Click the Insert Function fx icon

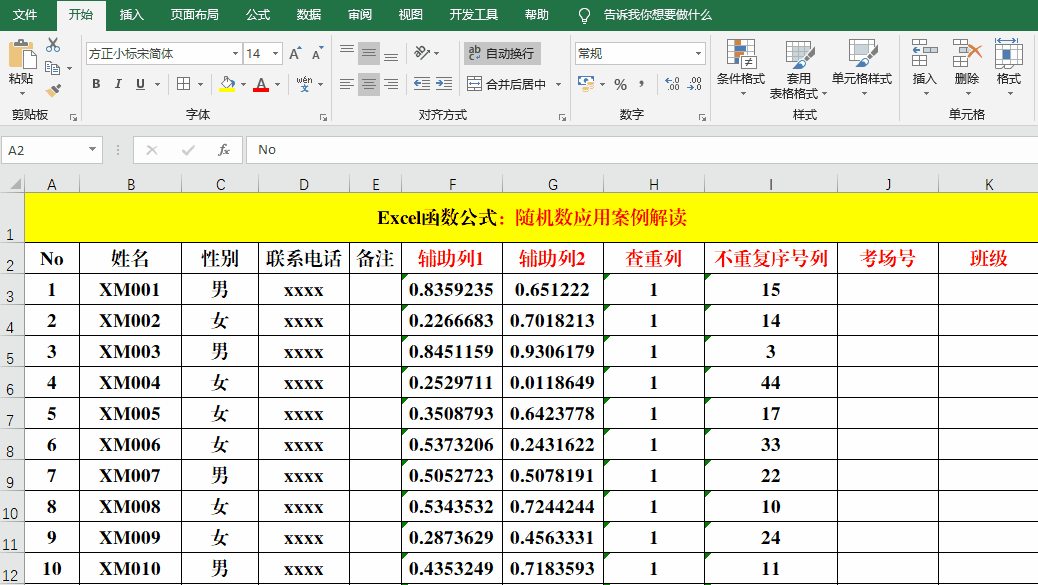(224, 150)
